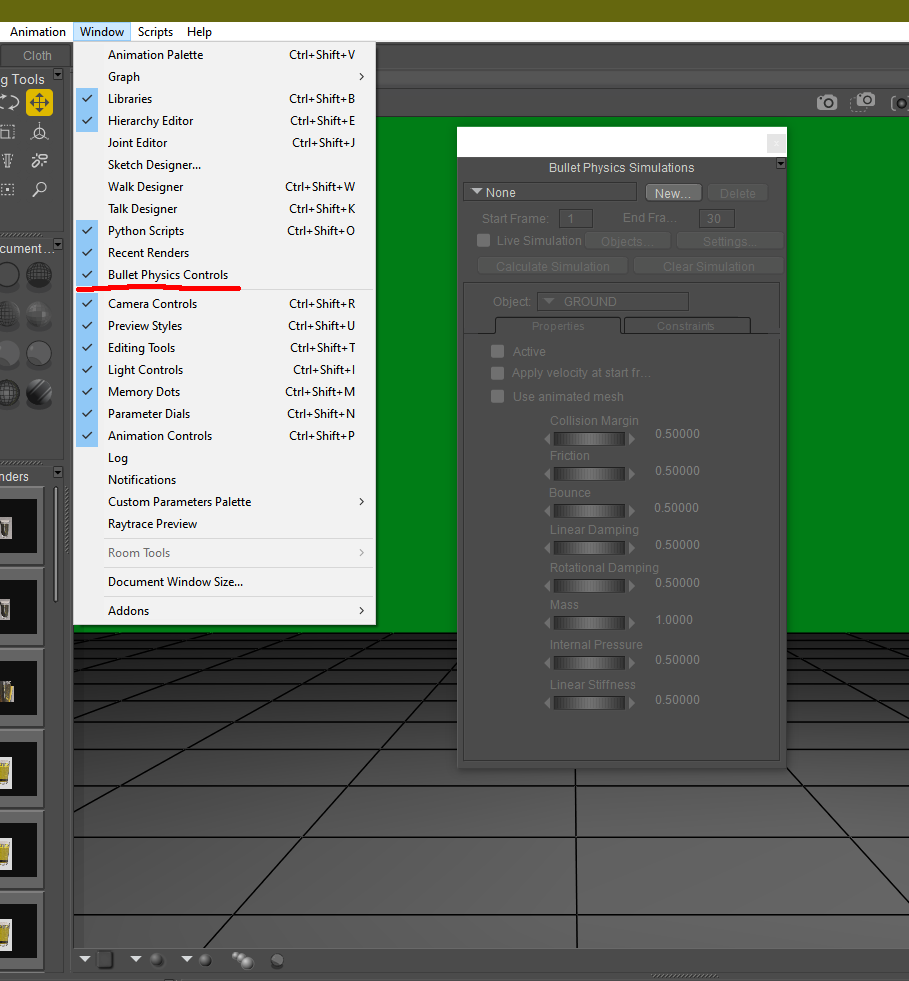The height and width of the screenshot is (981, 909).
Task: Adjust the Mass slider
Action: pos(589,623)
